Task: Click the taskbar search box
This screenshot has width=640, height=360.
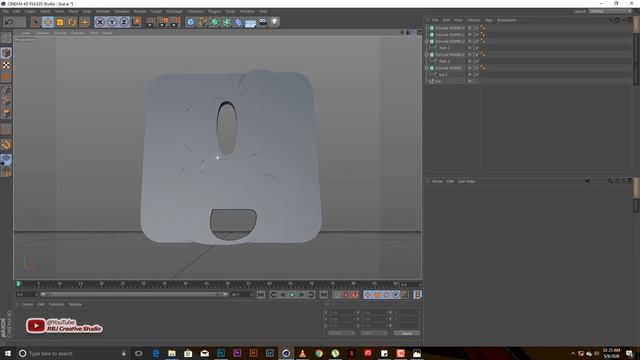Action: click(73, 353)
